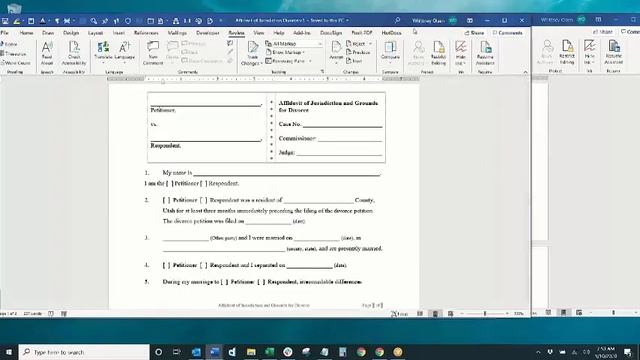The width and height of the screenshot is (640, 360).
Task: Click the Cortana circle taskbar icon
Action: coord(158,352)
